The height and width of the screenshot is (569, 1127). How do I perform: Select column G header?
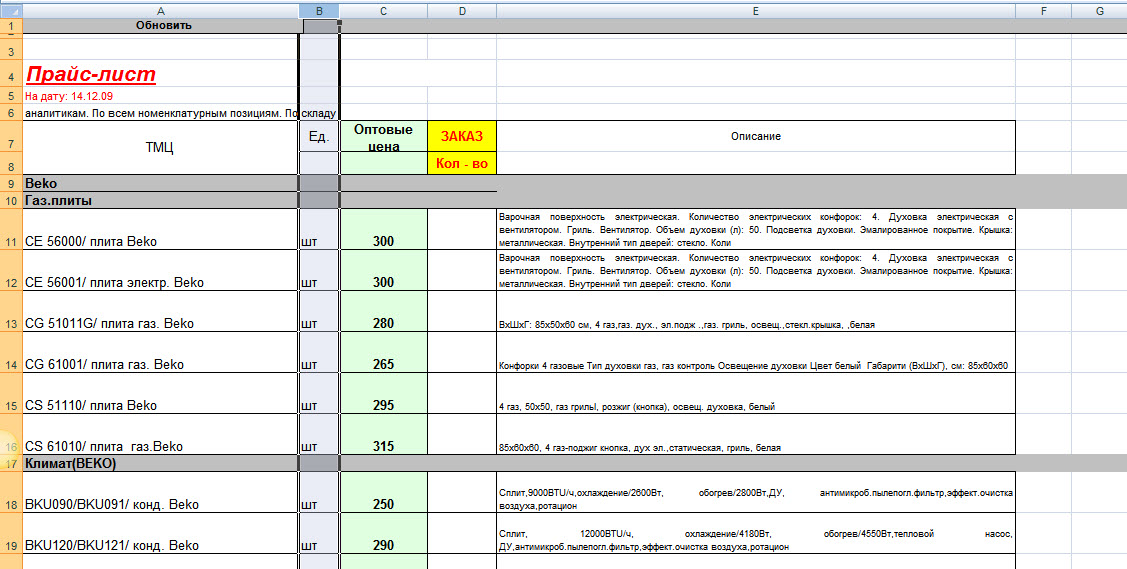pos(1099,11)
